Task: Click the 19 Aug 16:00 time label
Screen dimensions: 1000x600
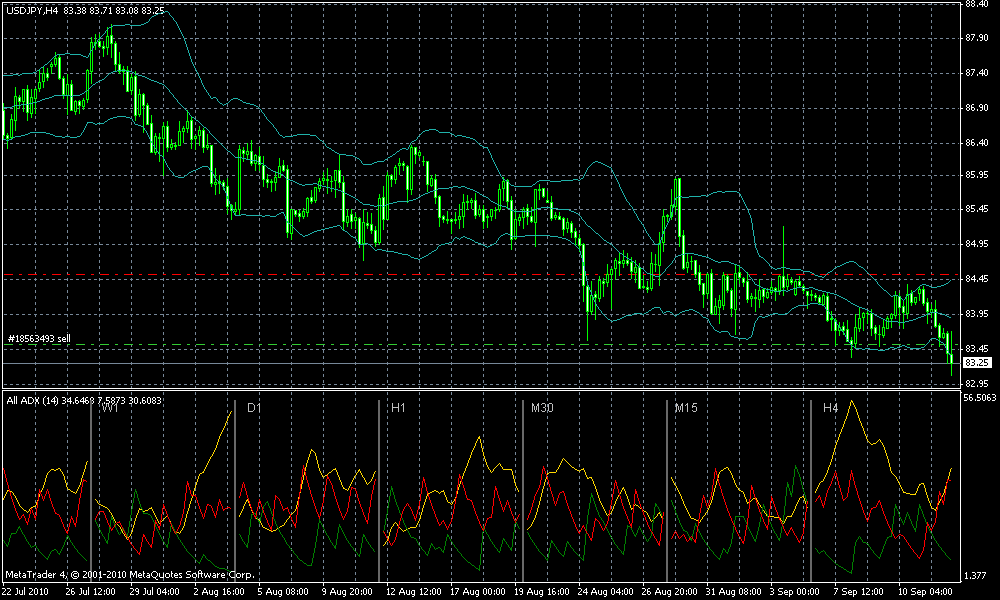Action: 541,592
